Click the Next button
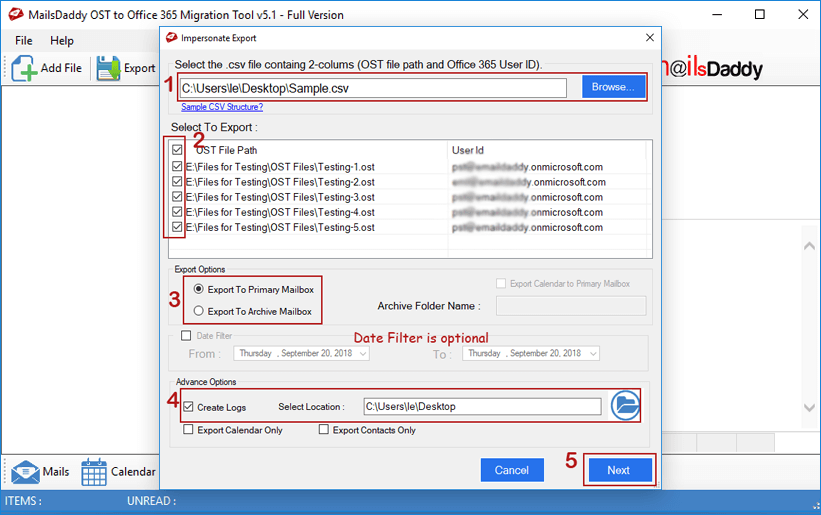This screenshot has width=821, height=515. click(619, 470)
